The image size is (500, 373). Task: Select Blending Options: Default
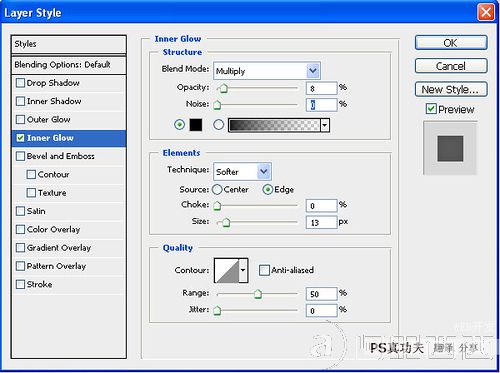tap(69, 65)
